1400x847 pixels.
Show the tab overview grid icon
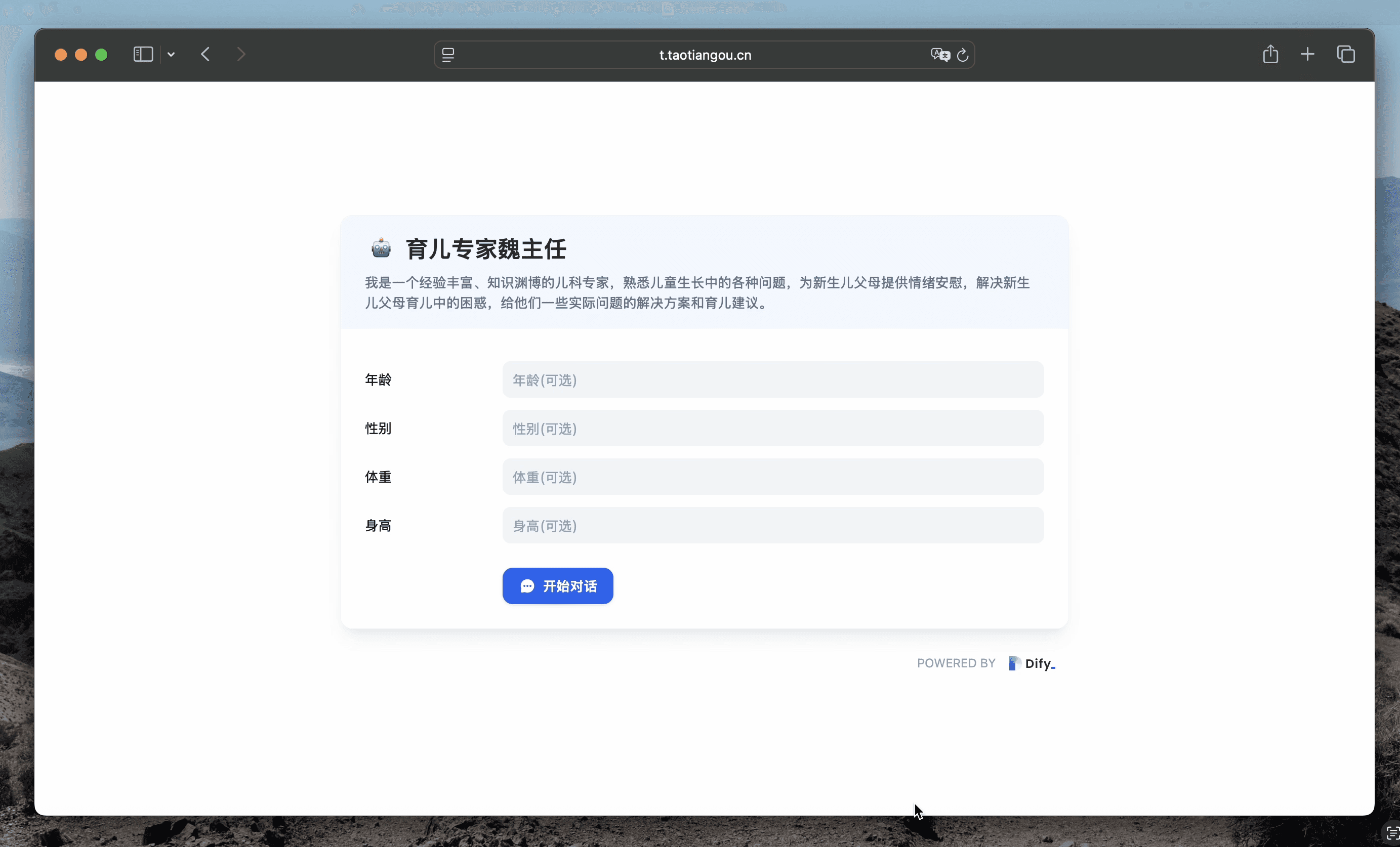pyautogui.click(x=1346, y=54)
